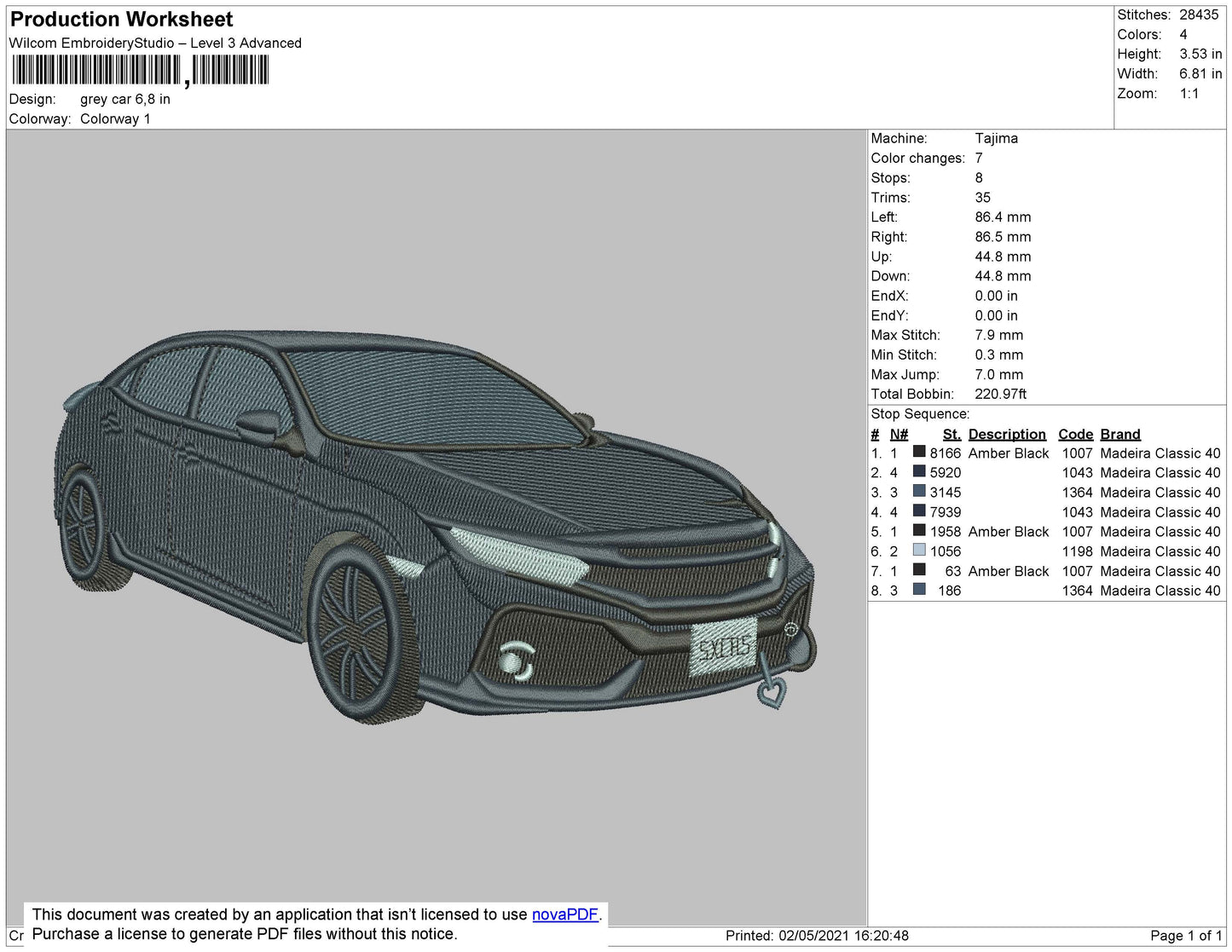Click the EndX value 0.00 in
This screenshot has width=1232, height=952.
click(996, 296)
